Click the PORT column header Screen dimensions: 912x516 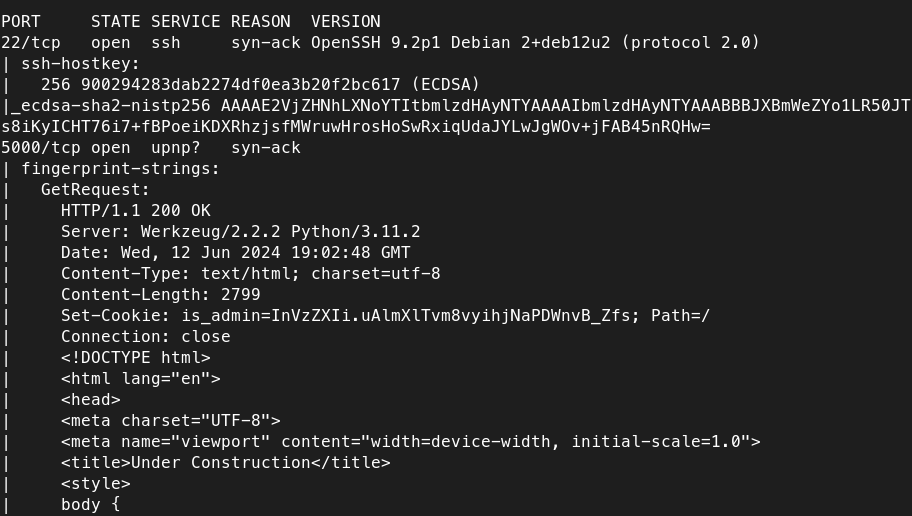coord(21,21)
